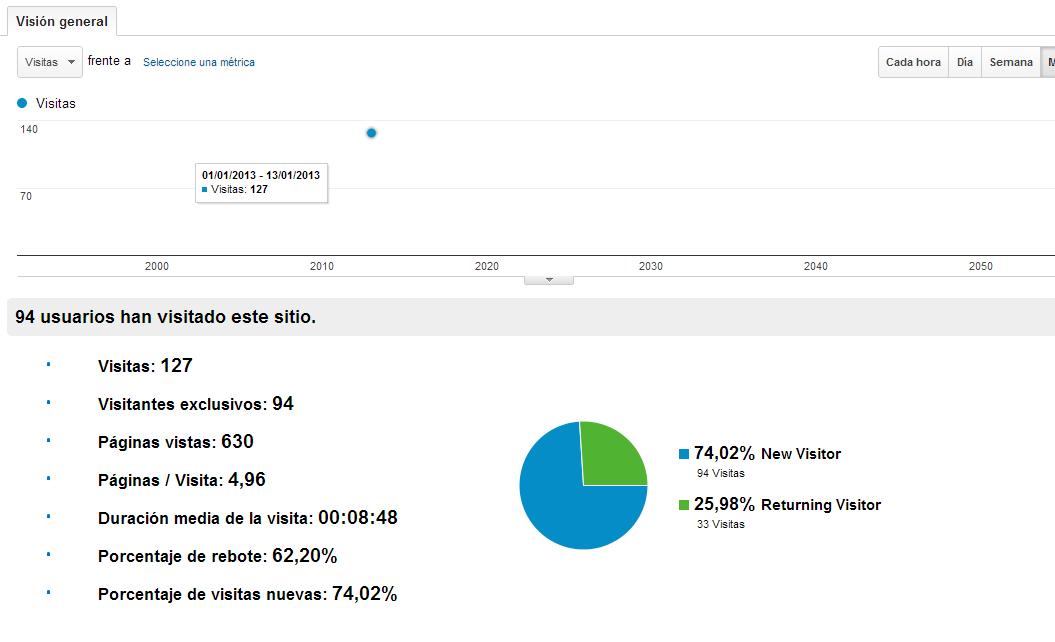Click Porcentaje de rebote: 62,20% metric
The image size is (1055, 642).
(217, 556)
